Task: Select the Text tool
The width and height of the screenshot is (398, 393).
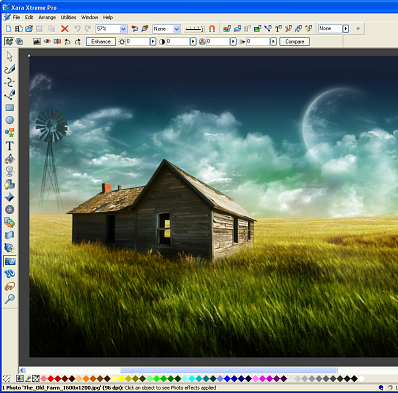Action: pos(9,146)
